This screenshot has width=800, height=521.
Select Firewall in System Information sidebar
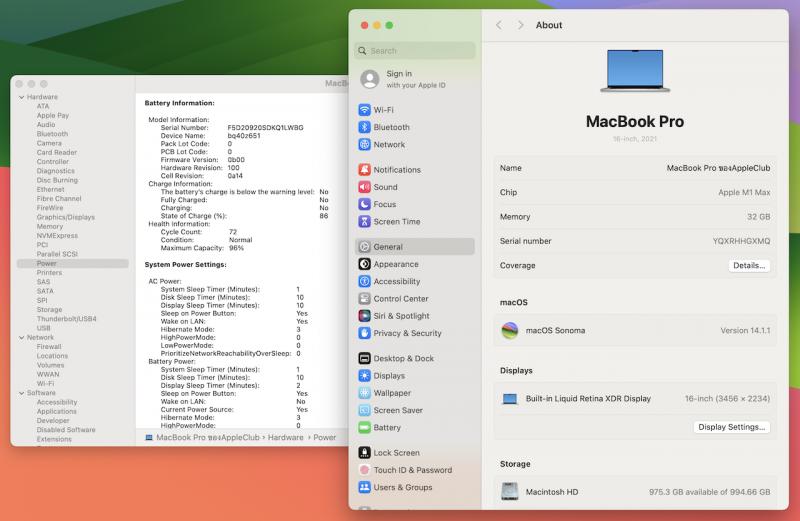click(49, 346)
